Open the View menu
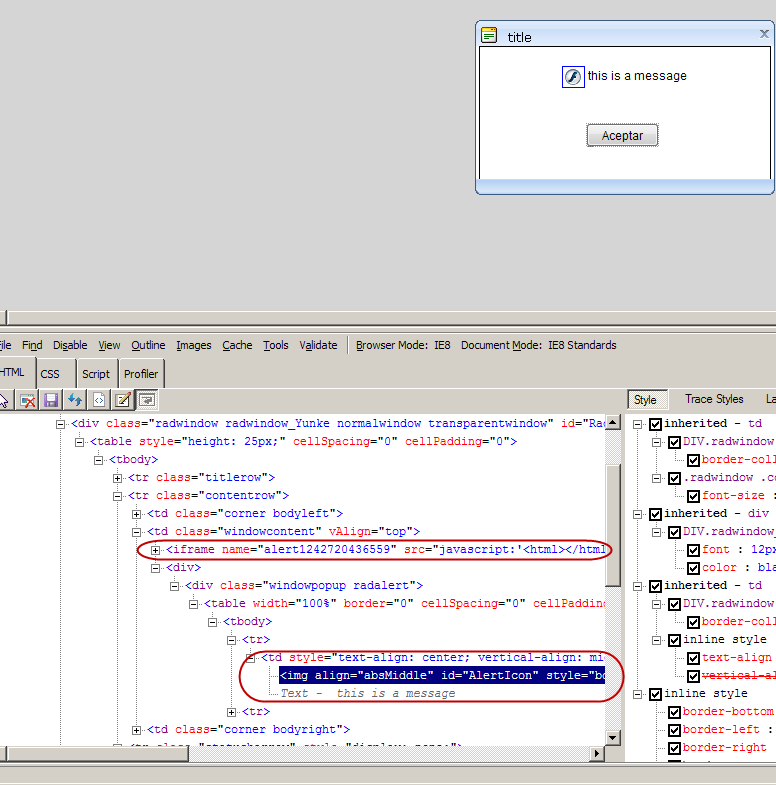This screenshot has height=785, width=776. tap(109, 345)
